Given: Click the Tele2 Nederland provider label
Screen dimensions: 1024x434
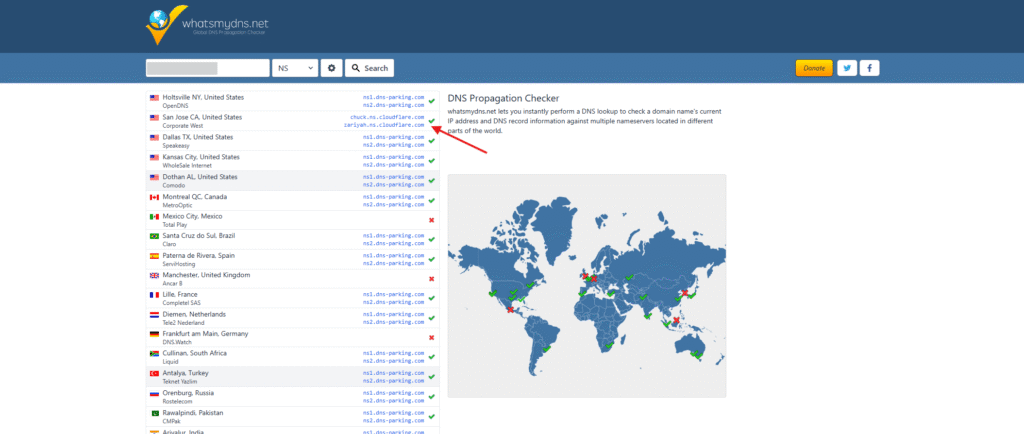Looking at the screenshot, I should [184, 322].
